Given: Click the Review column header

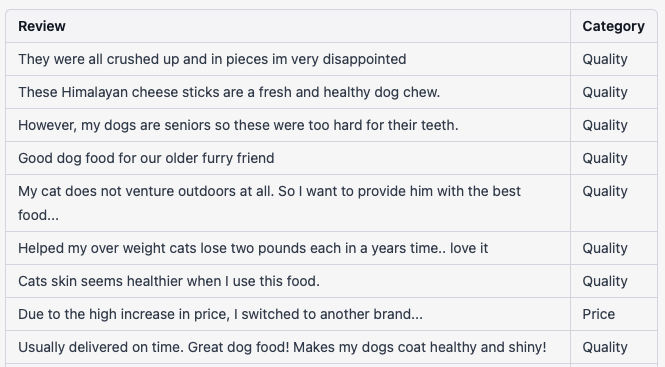Looking at the screenshot, I should pos(42,26).
